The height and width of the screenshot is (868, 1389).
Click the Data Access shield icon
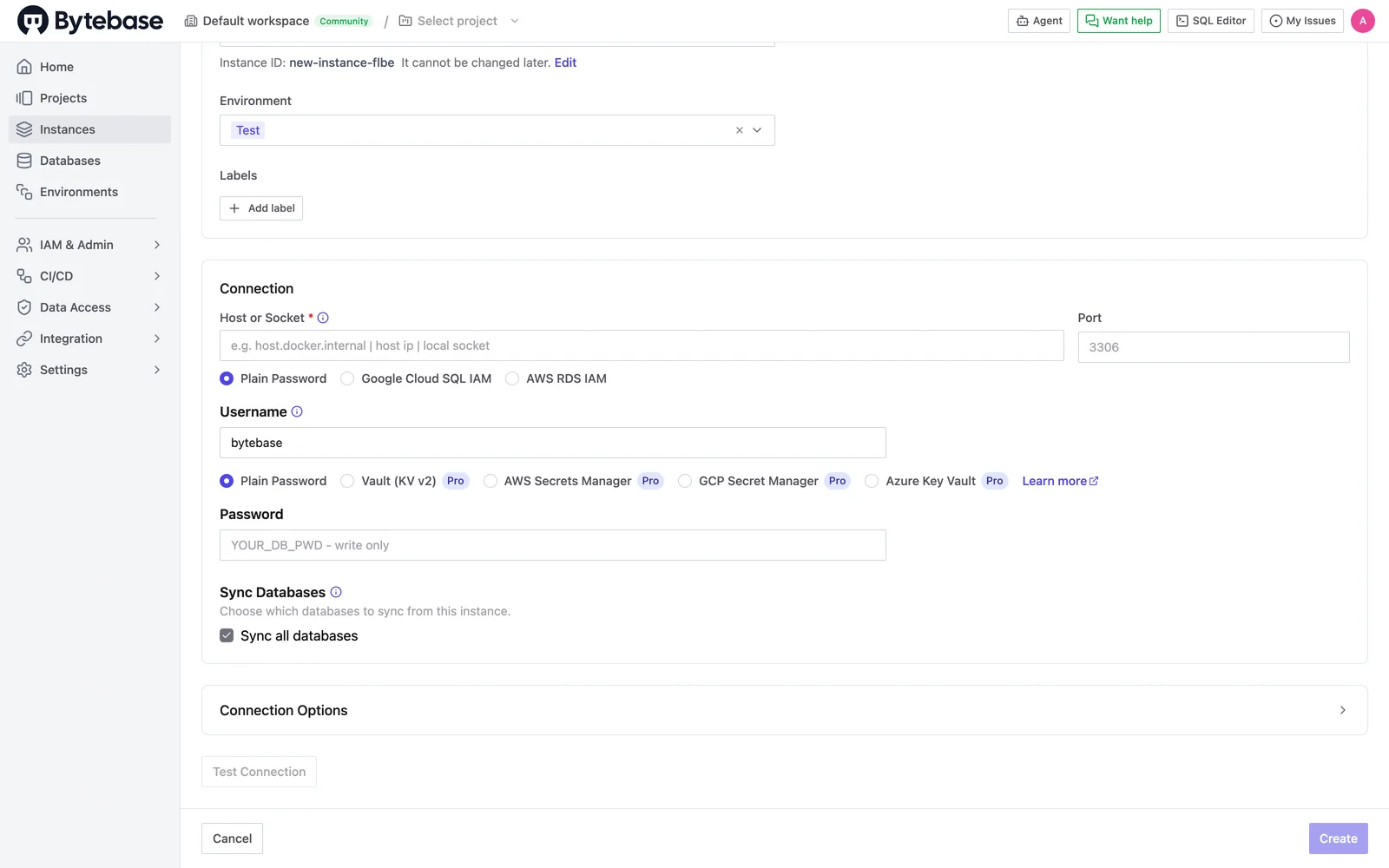click(x=24, y=307)
